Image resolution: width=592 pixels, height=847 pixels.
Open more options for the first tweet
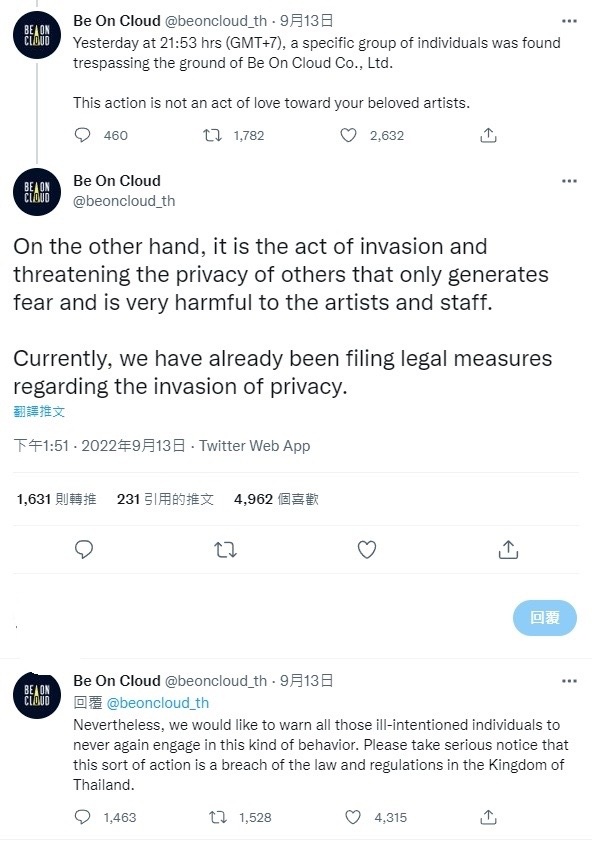point(569,21)
